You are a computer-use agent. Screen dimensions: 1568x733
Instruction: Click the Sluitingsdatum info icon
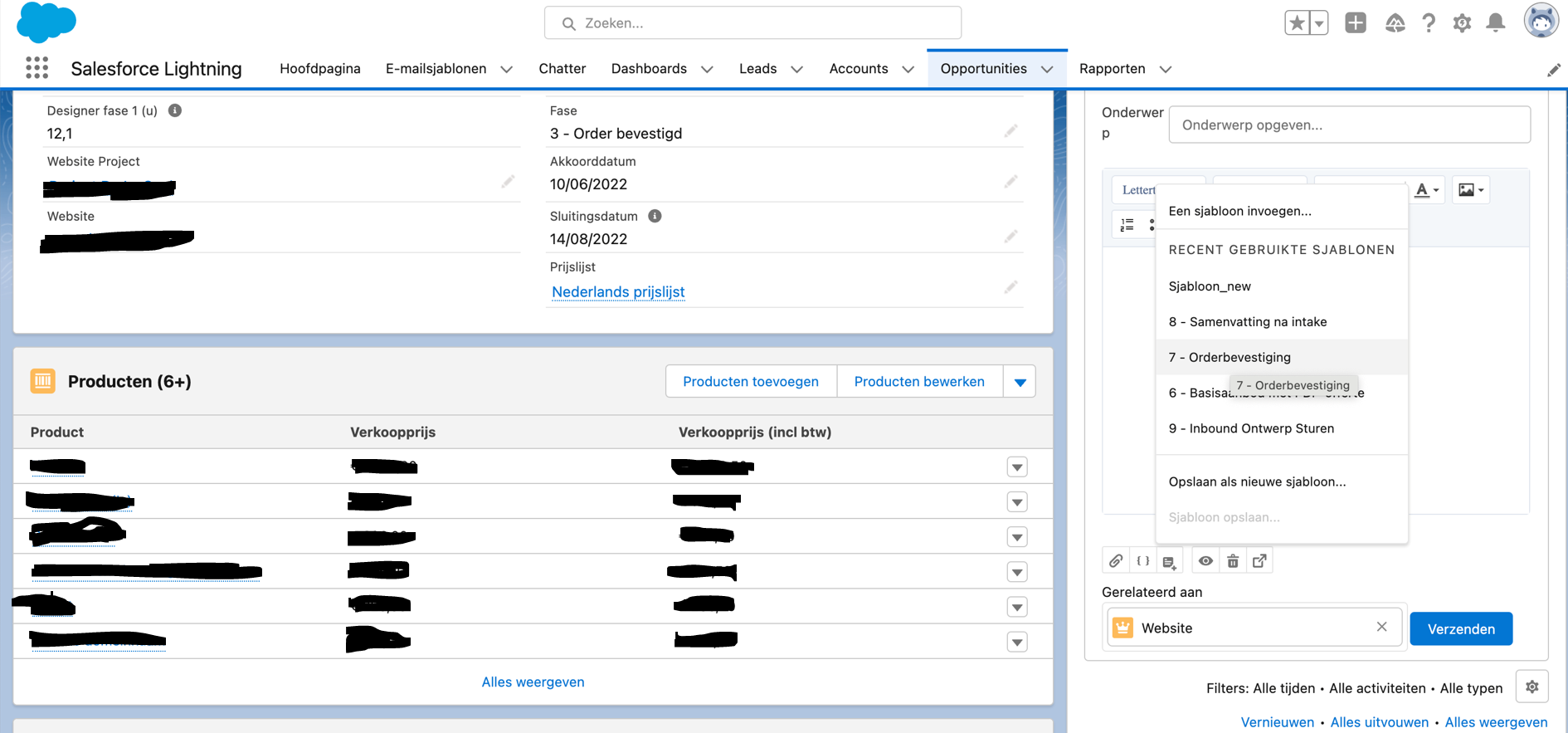click(655, 216)
